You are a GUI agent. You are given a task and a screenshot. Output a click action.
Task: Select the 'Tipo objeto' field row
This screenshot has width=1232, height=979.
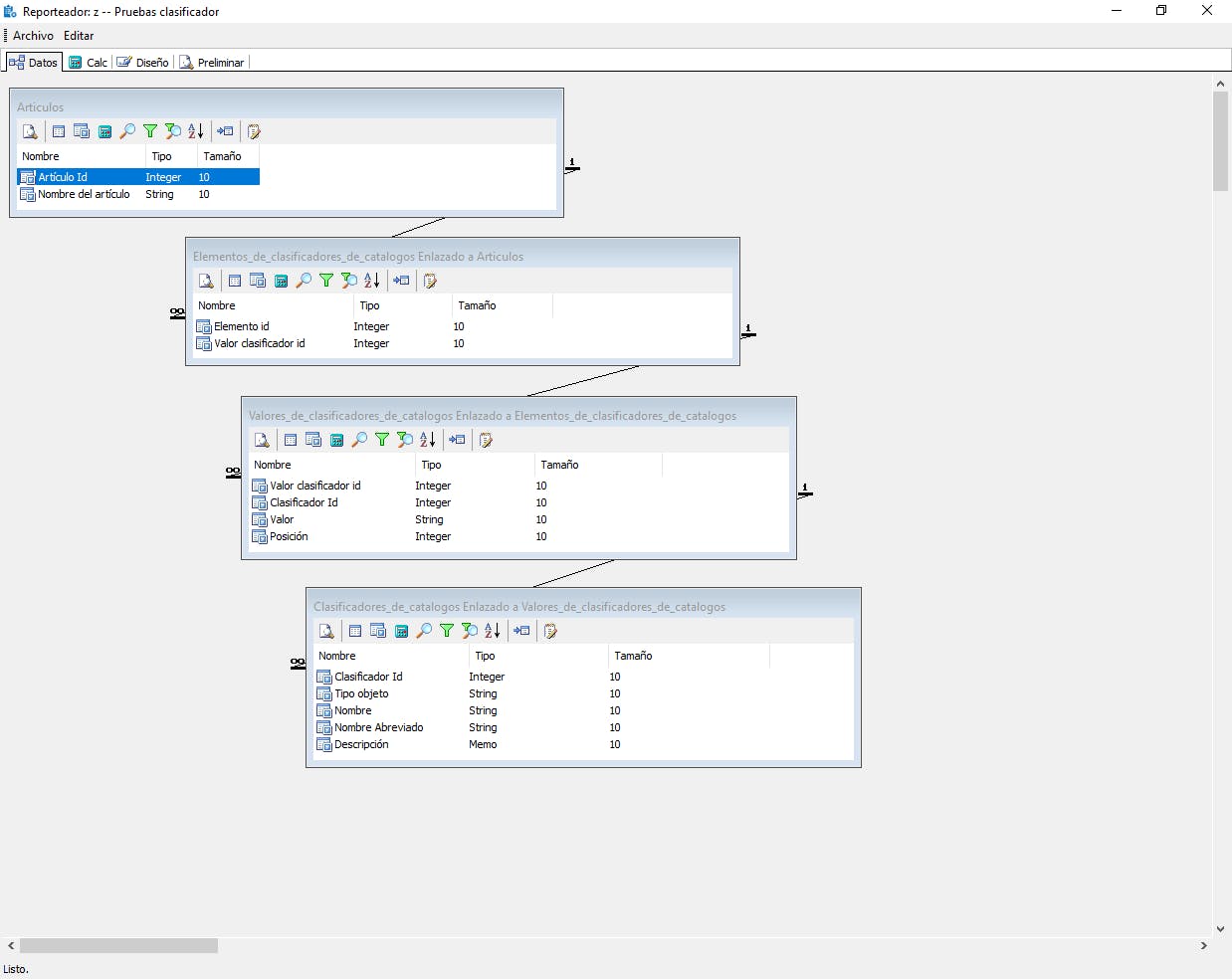[x=541, y=693]
